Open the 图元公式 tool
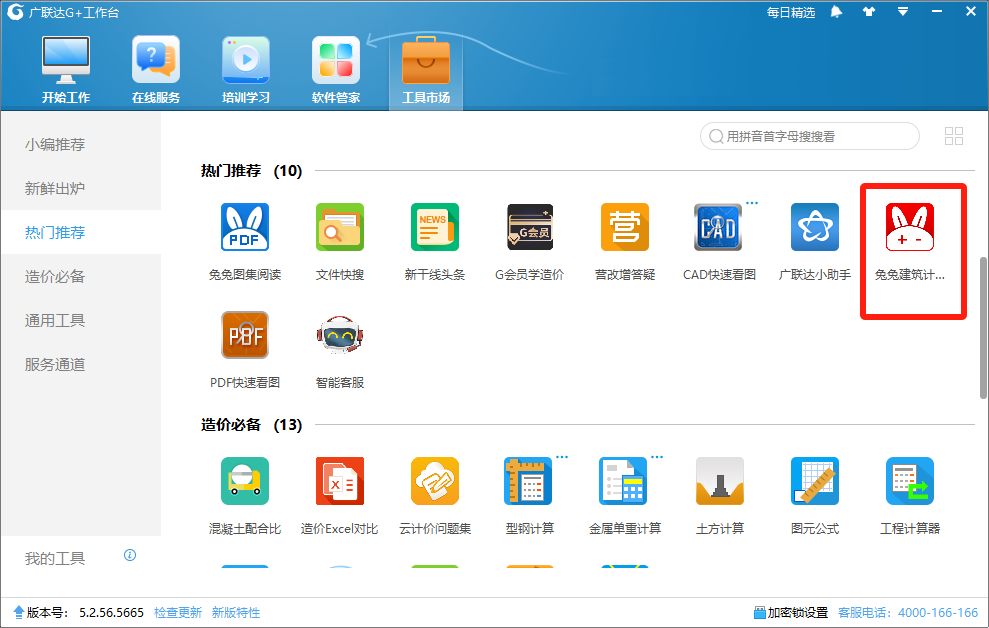Screen dimensions: 989x628 pos(814,481)
